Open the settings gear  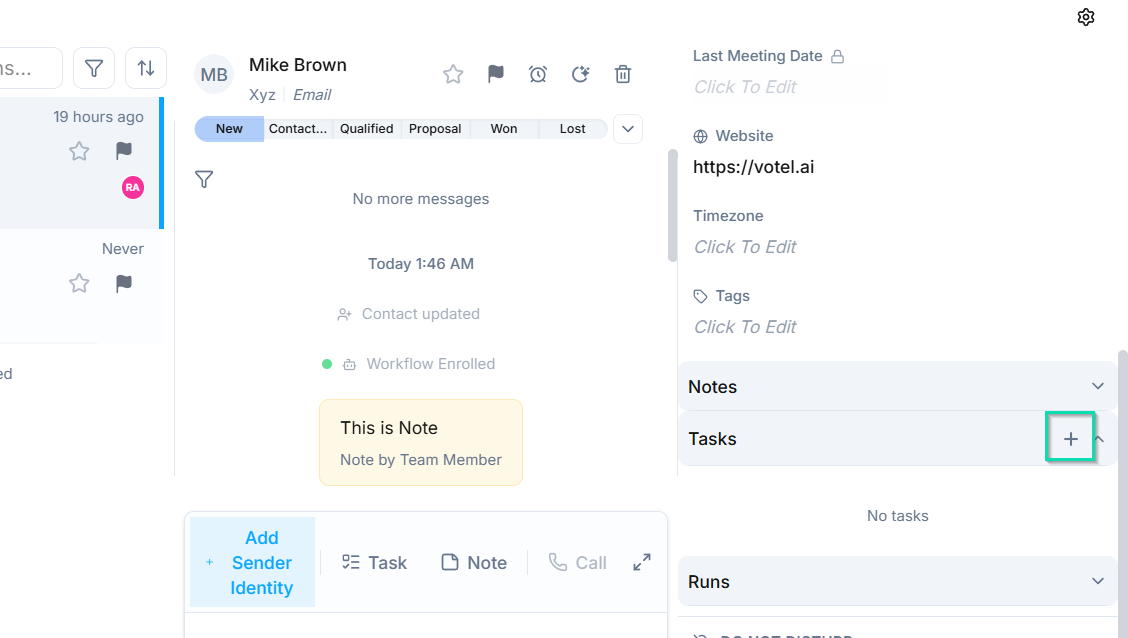1086,17
